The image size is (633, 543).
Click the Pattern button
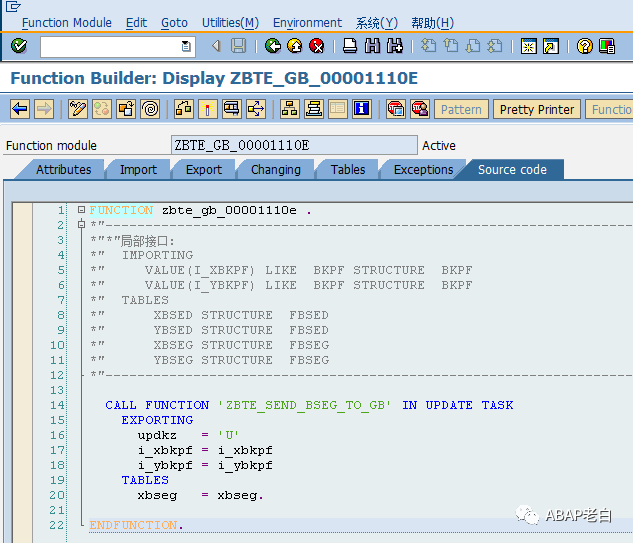tap(461, 109)
